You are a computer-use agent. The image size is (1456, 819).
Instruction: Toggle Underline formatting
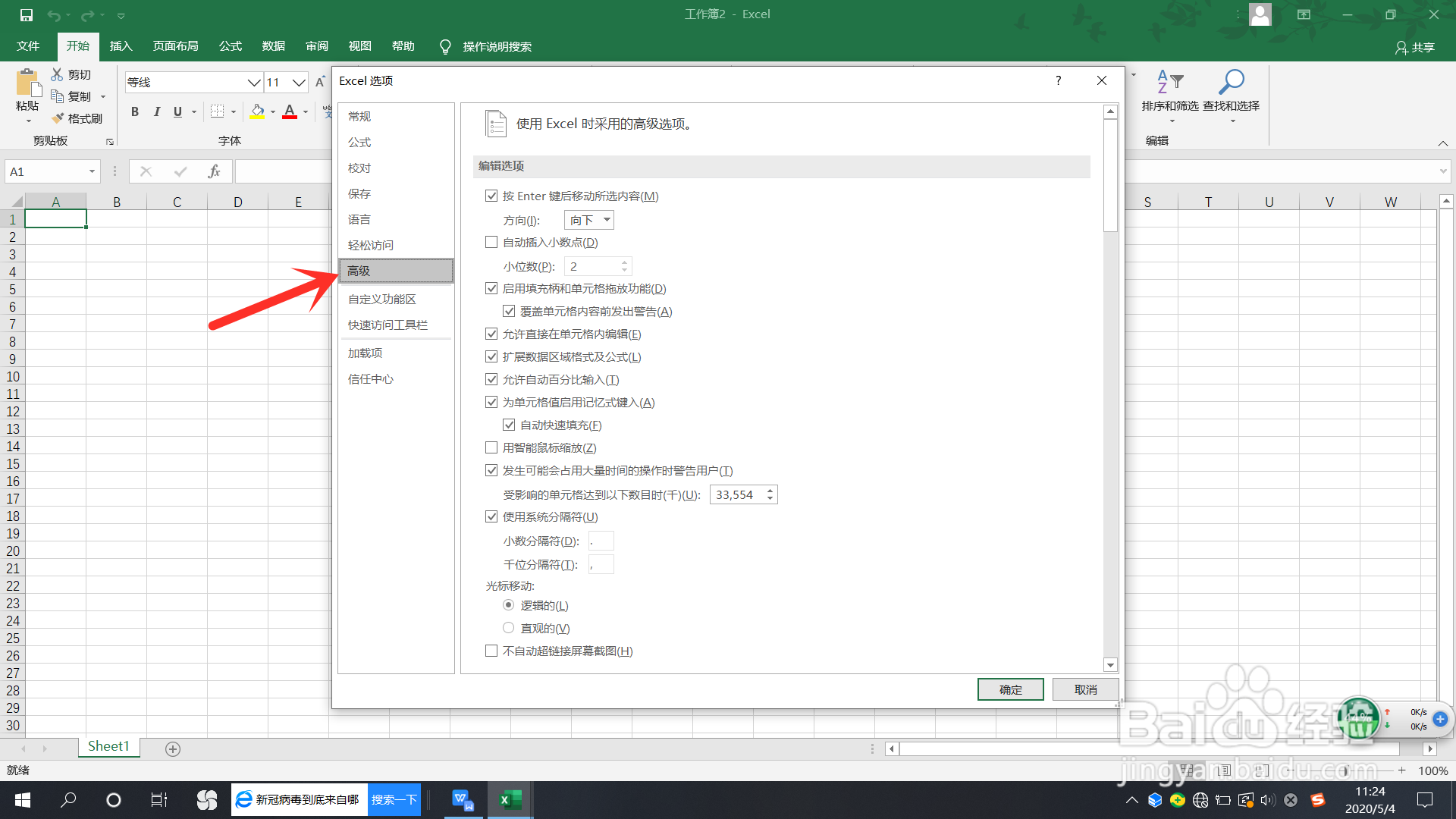[177, 111]
